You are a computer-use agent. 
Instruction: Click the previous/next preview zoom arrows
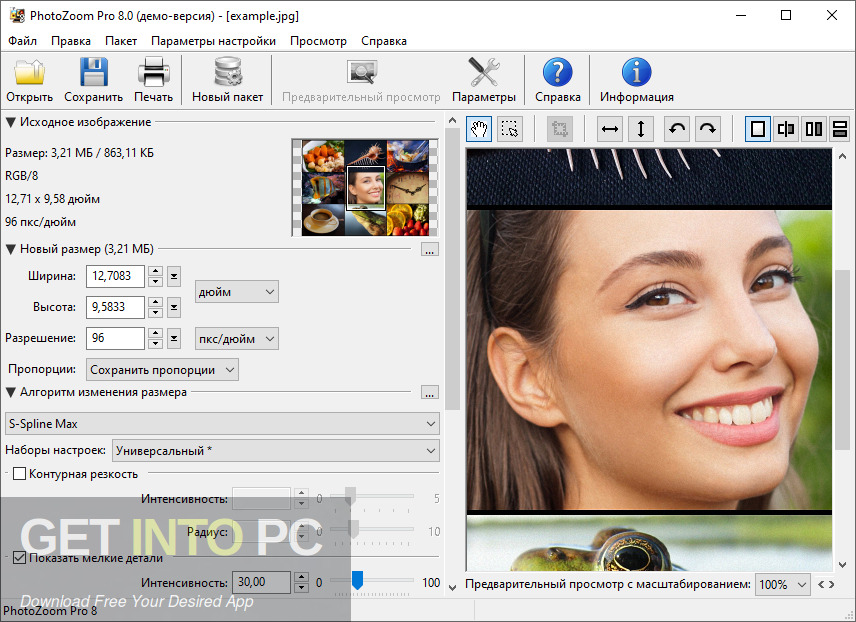click(x=826, y=584)
